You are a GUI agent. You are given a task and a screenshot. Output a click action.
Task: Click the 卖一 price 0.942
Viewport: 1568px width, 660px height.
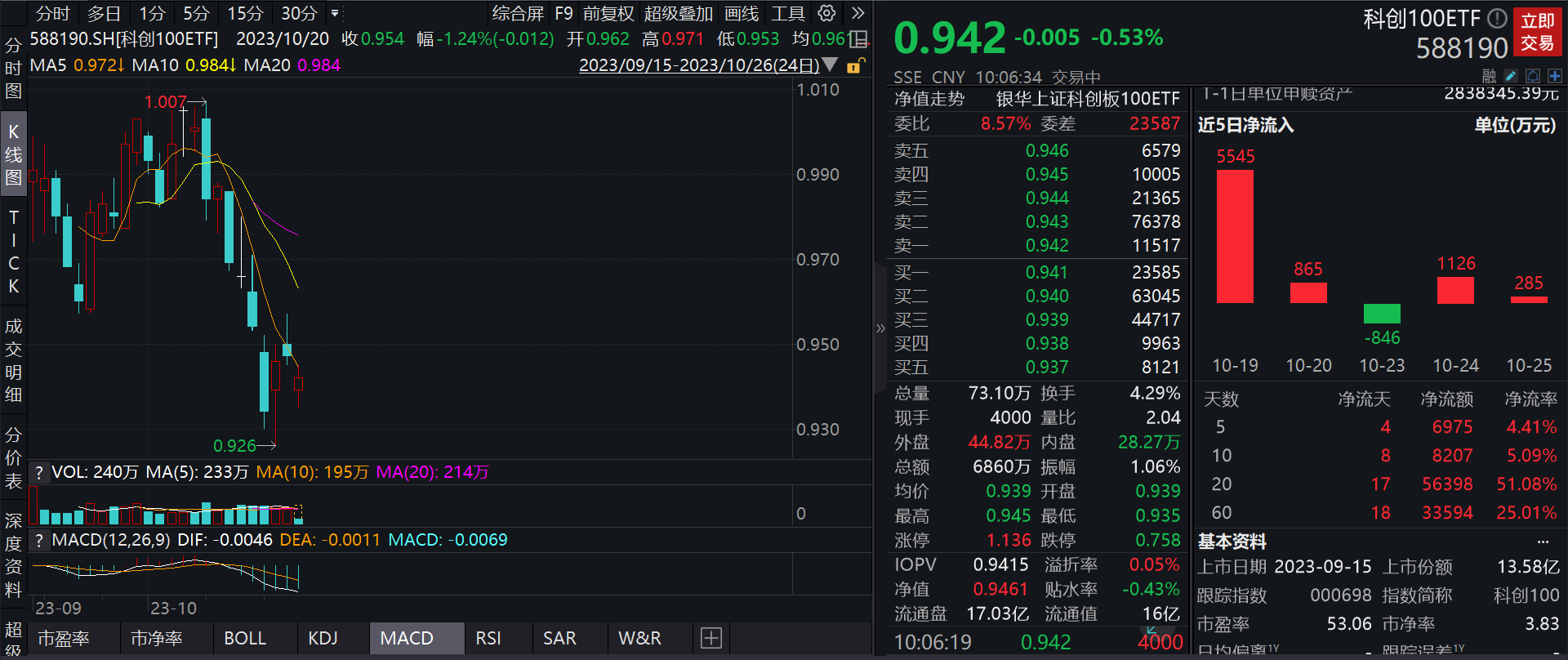tap(1047, 245)
